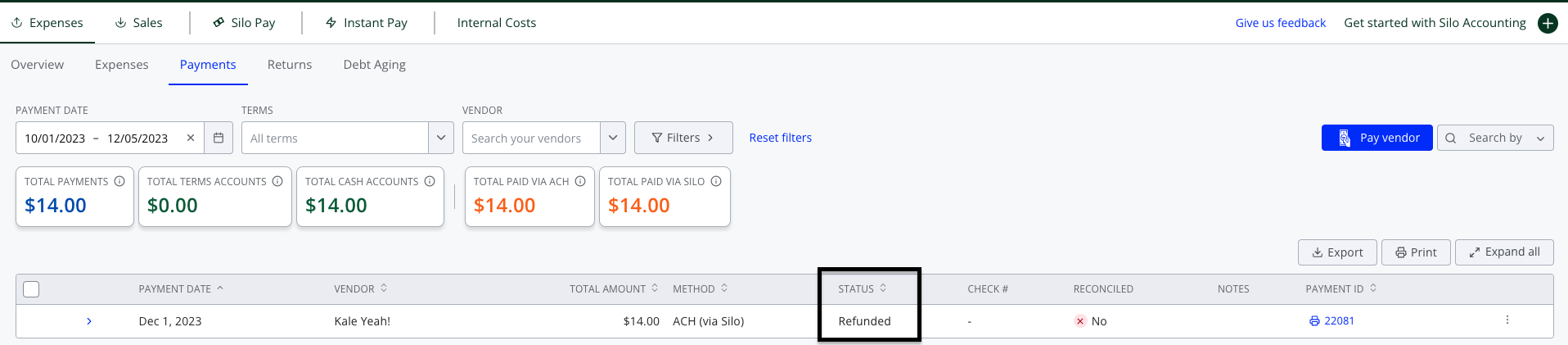1568x345 pixels.
Task: Click the green plus icon for Silo Accounting
Action: pos(1548,23)
